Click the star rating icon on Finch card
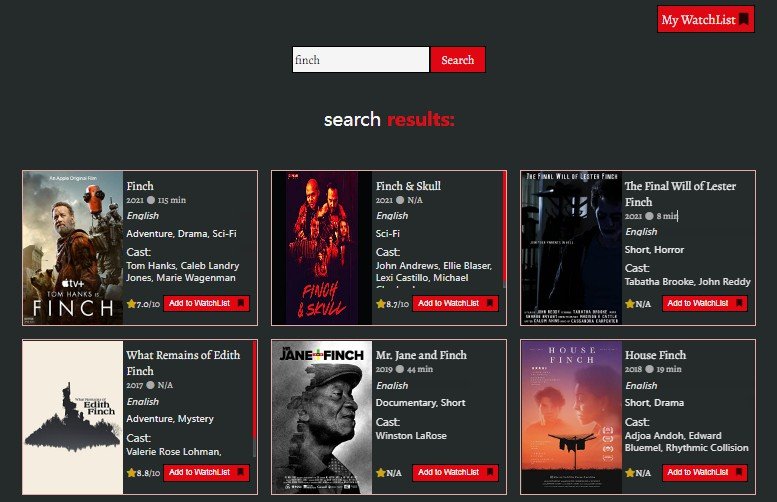The width and height of the screenshot is (777, 502). [131, 304]
